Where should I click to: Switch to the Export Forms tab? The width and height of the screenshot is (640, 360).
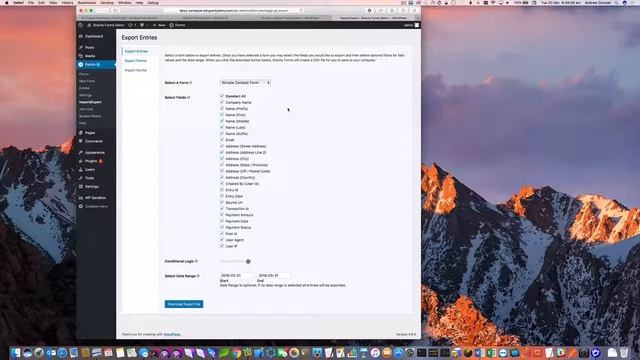(x=136, y=61)
